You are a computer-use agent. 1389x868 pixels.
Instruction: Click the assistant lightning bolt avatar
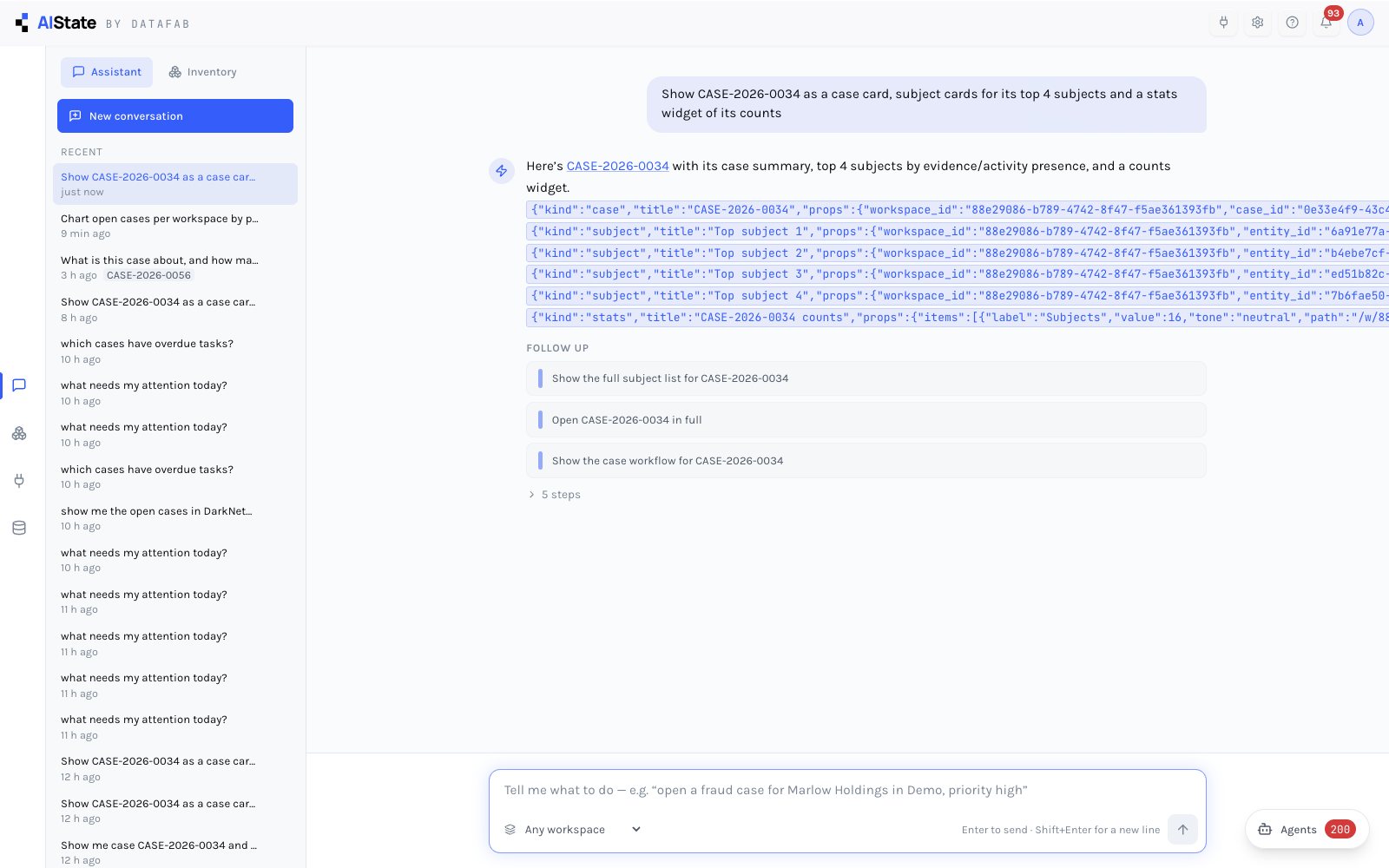point(502,171)
